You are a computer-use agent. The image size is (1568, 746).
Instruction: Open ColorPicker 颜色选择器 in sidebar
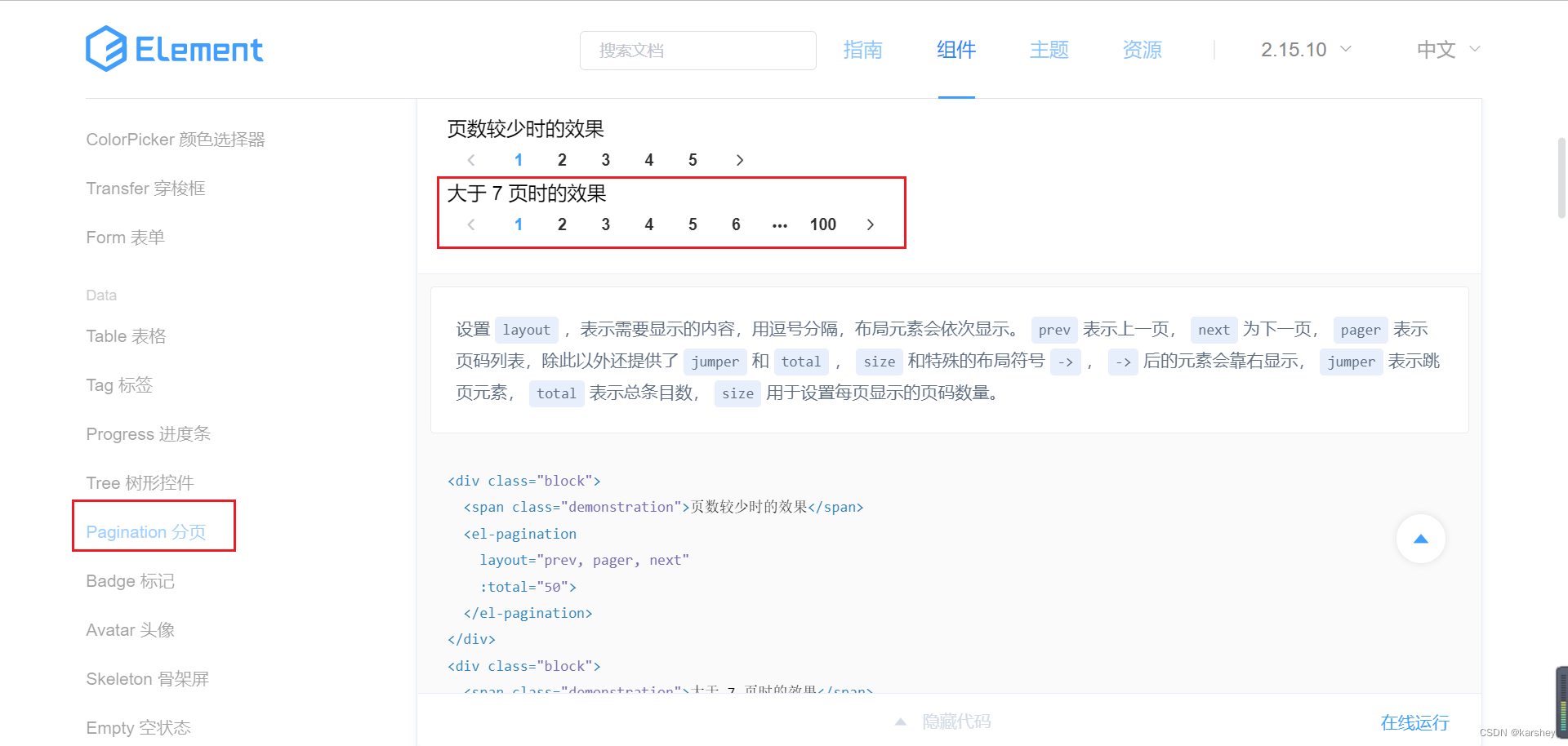click(176, 140)
